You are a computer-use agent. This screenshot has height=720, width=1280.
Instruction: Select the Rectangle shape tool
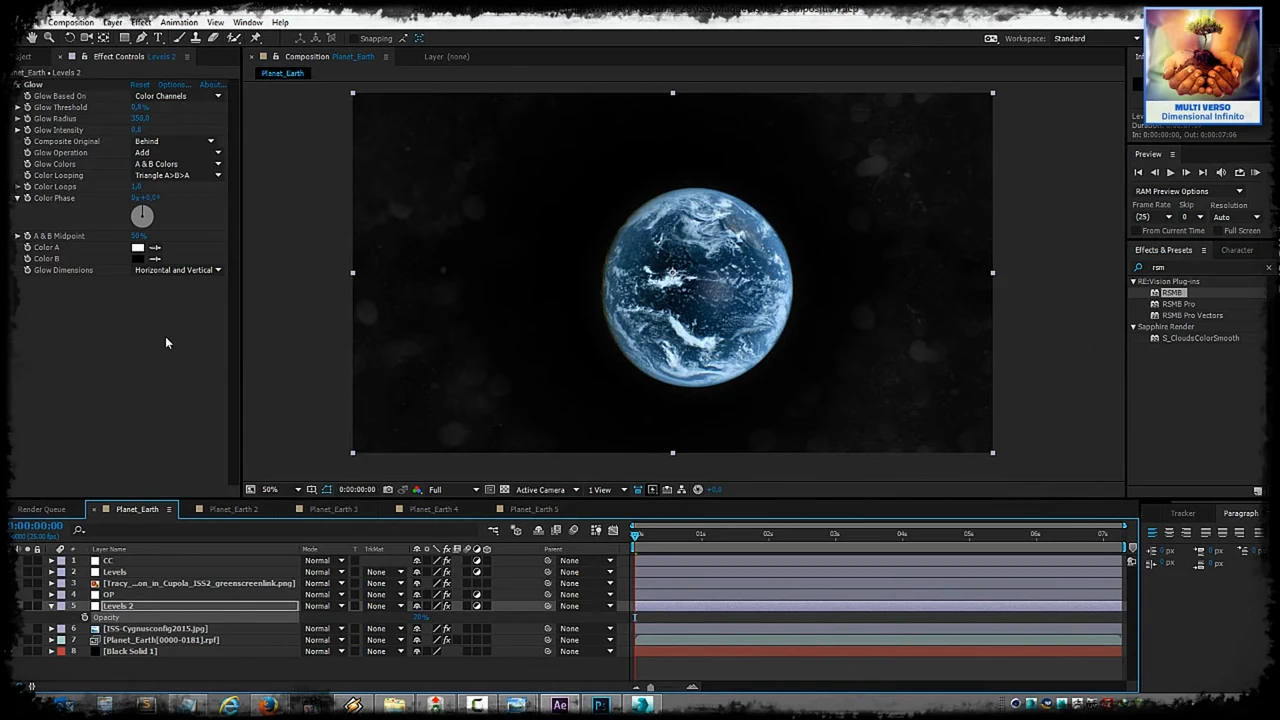click(124, 38)
